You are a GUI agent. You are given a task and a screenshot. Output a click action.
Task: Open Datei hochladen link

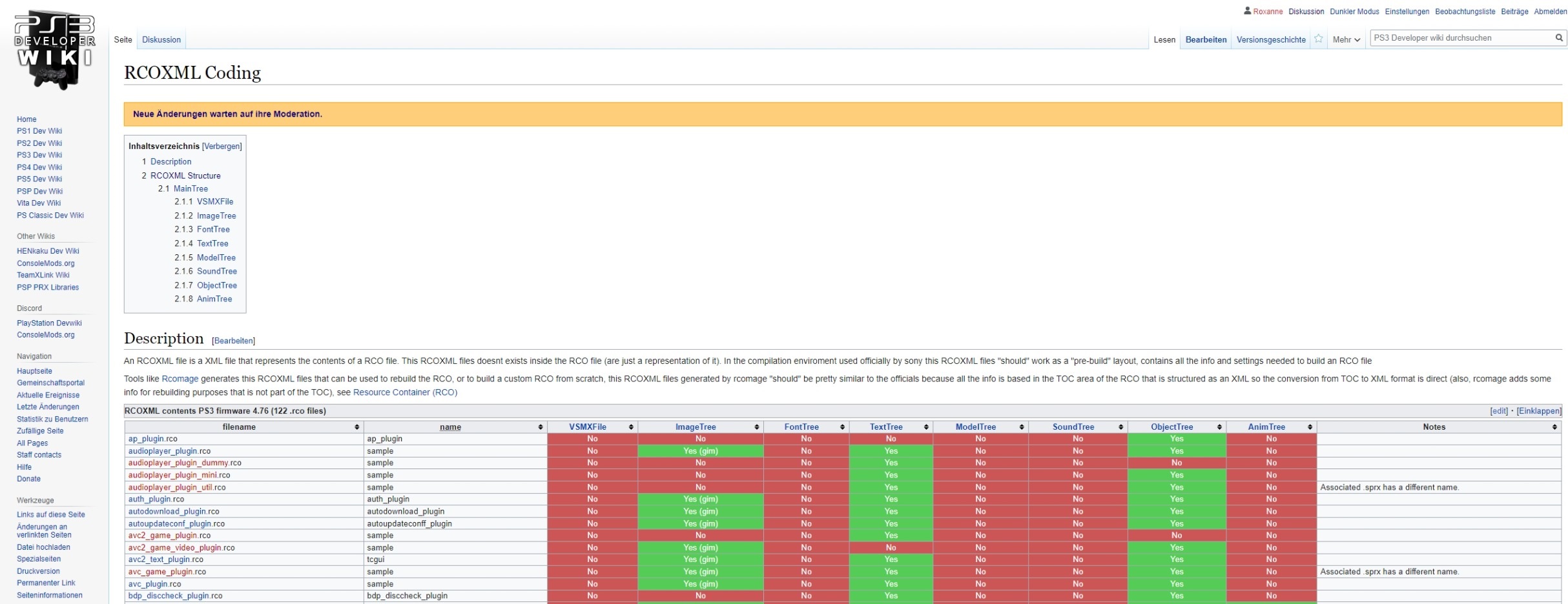(43, 547)
